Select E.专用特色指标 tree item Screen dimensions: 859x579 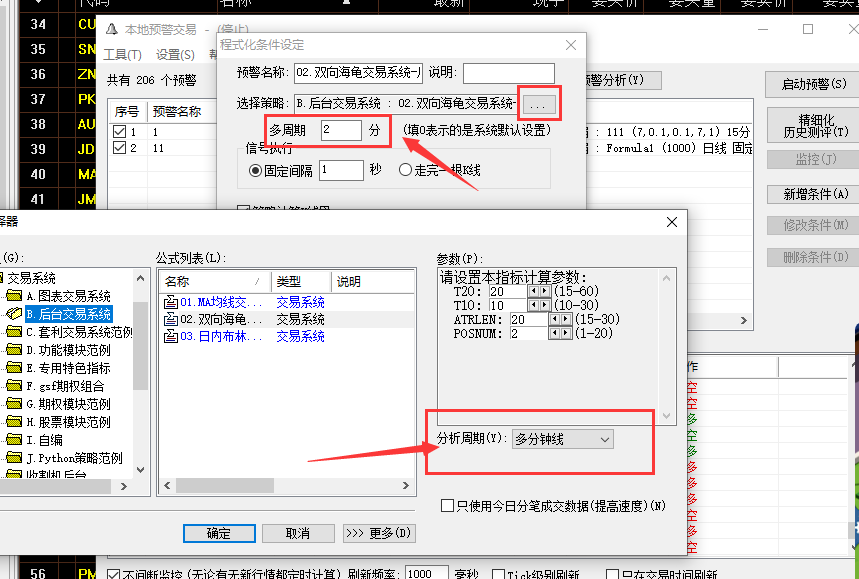[68, 368]
